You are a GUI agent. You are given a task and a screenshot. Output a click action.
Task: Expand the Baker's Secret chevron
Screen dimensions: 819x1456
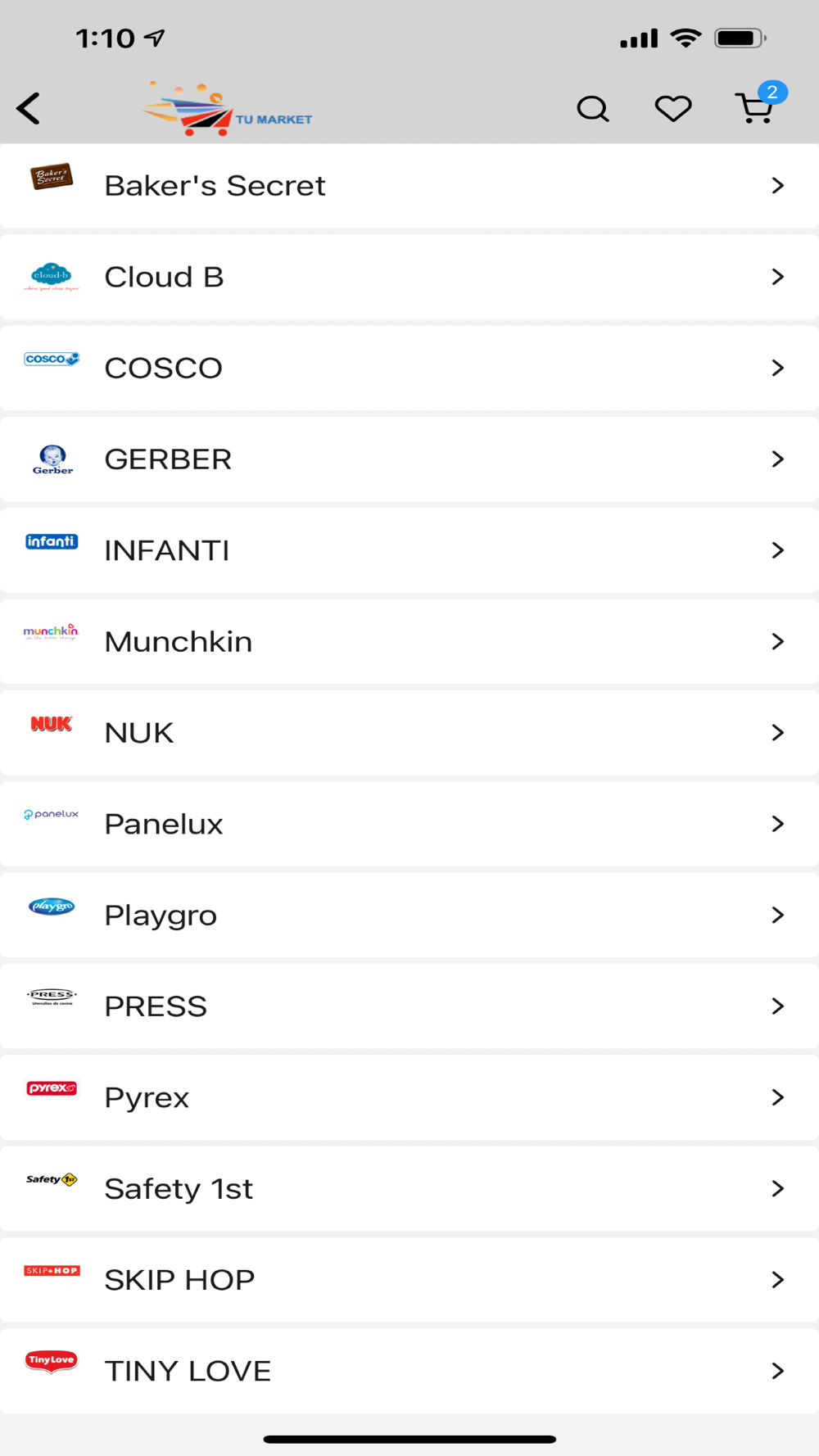(x=778, y=186)
